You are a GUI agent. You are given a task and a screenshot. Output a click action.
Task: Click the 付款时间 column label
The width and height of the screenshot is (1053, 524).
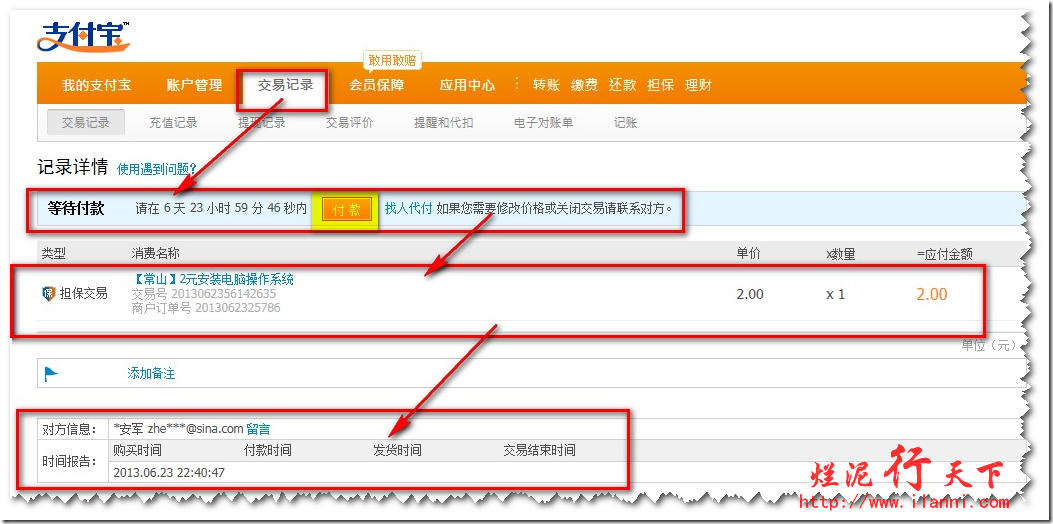pos(267,450)
